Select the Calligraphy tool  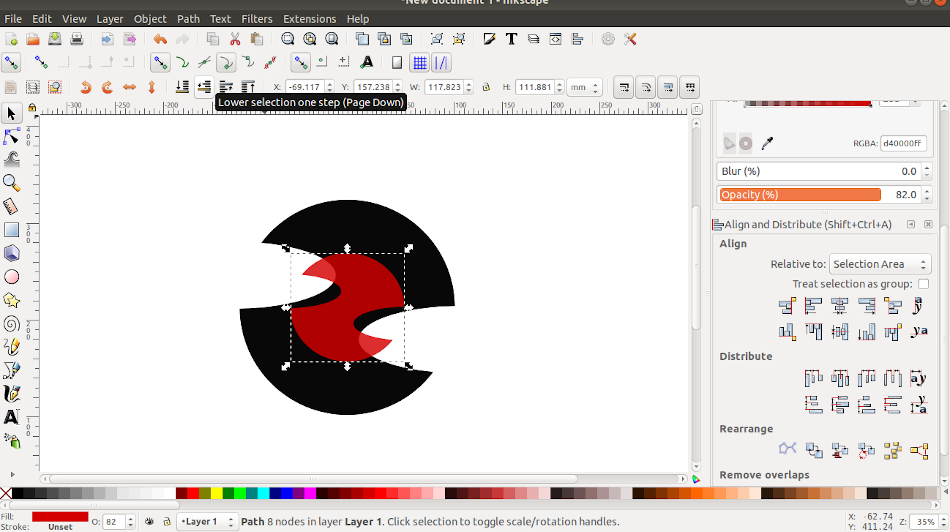(x=11, y=394)
